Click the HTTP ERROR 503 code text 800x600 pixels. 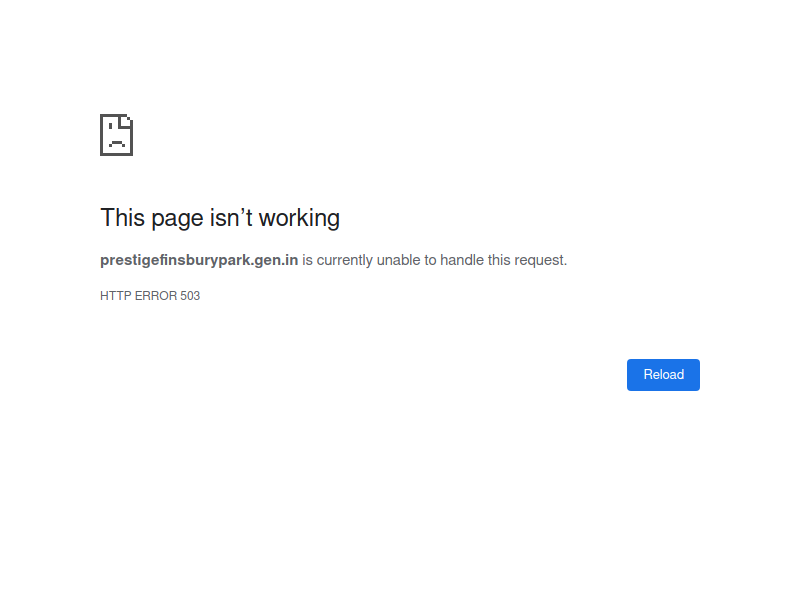(x=150, y=296)
